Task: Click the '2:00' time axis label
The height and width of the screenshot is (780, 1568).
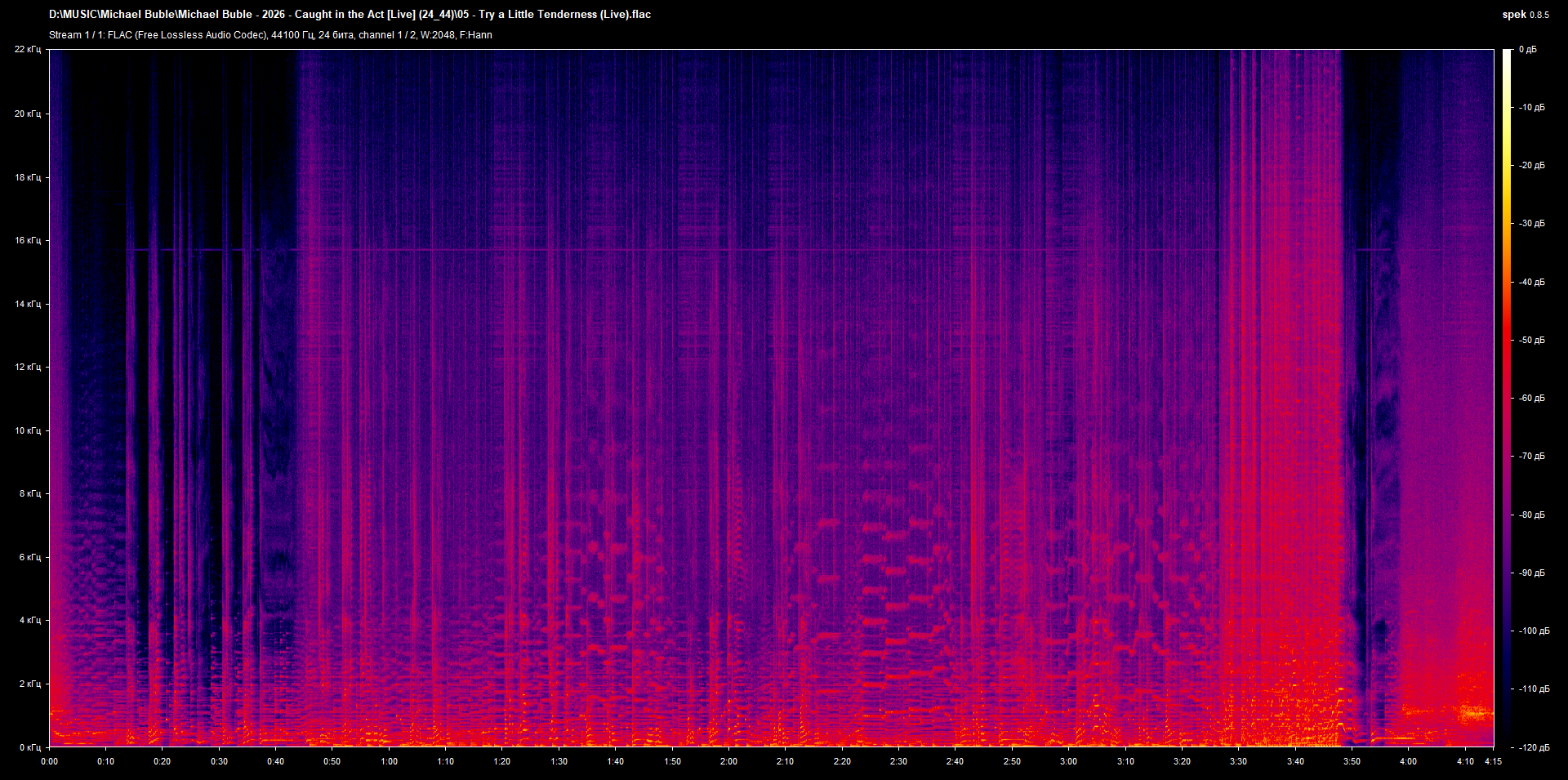Action: click(728, 761)
